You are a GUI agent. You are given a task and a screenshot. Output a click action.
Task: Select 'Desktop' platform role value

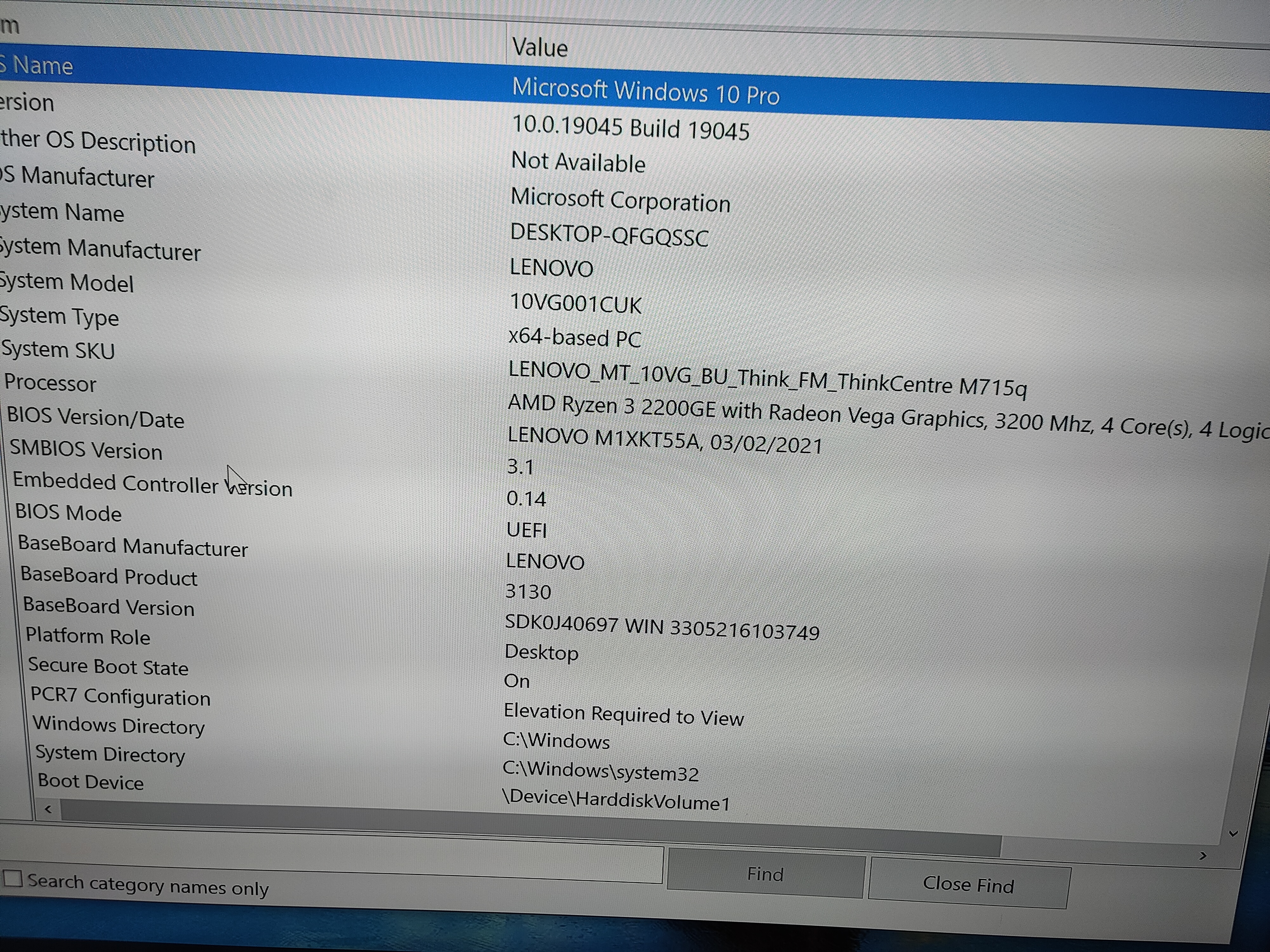(541, 652)
